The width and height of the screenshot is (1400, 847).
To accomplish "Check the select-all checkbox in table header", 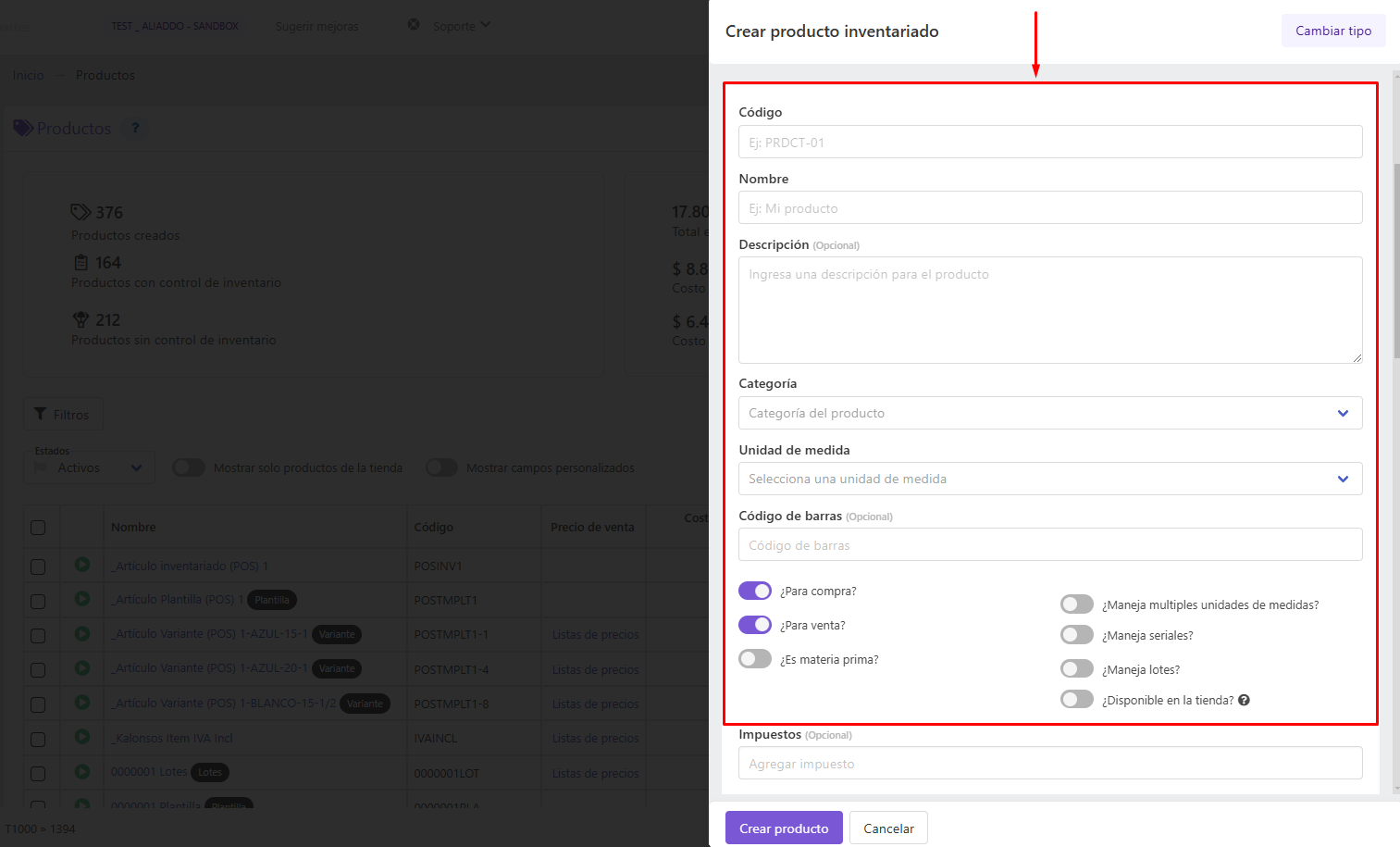I will 38,528.
